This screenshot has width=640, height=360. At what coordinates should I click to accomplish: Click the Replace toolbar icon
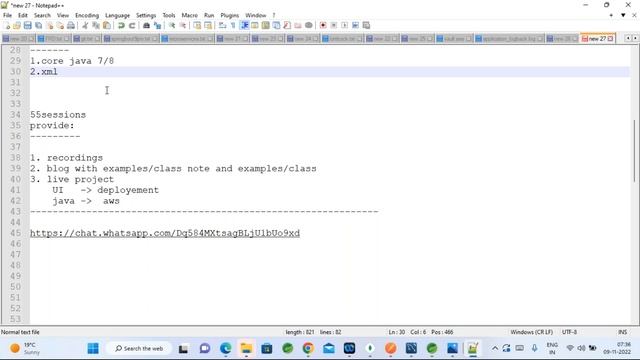[157, 26]
